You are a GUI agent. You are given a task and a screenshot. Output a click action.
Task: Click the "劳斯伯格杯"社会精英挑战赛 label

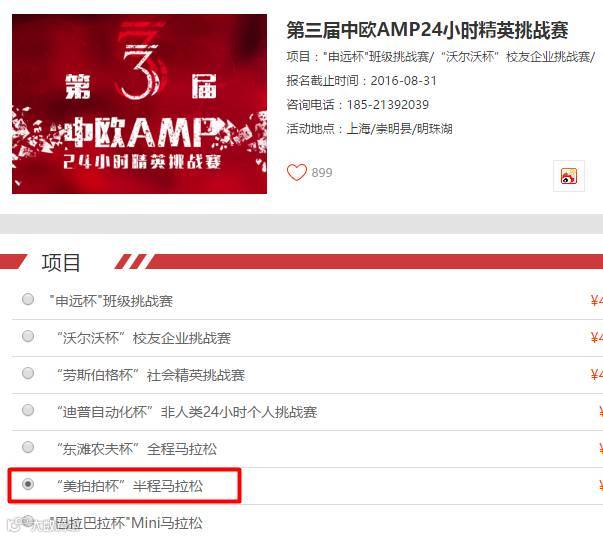[x=150, y=375]
